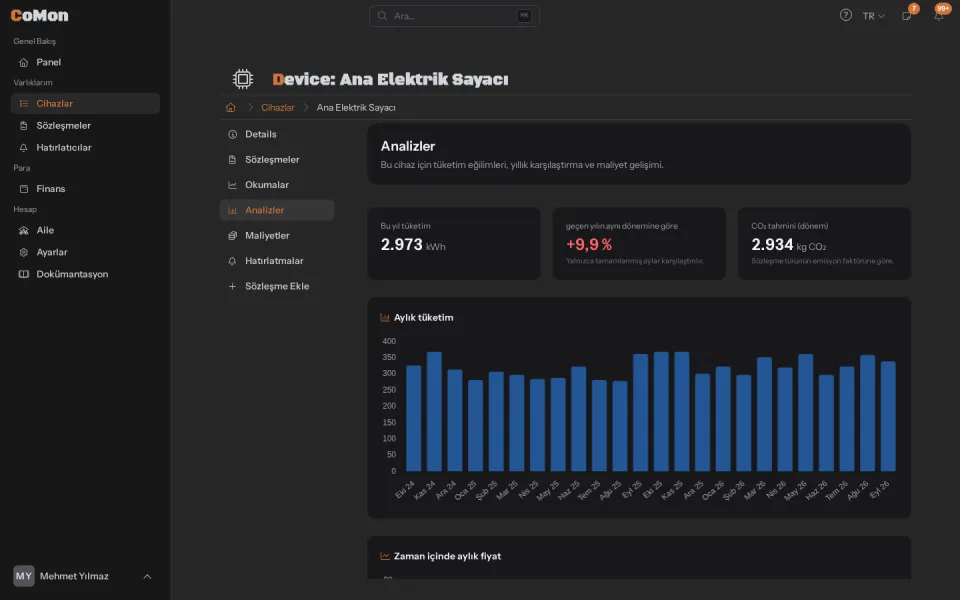
Task: Open the notifications bell with 99+ badge
Action: [939, 15]
